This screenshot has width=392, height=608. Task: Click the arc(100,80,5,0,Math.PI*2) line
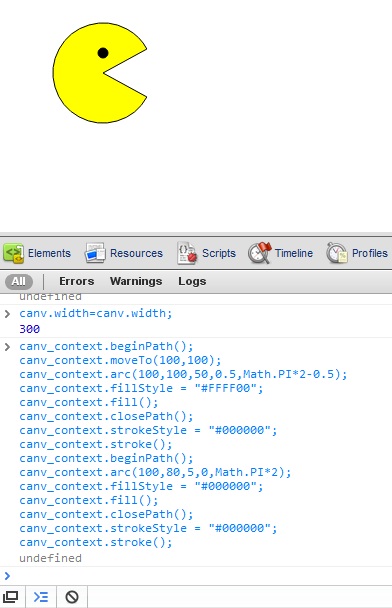pyautogui.click(x=155, y=472)
